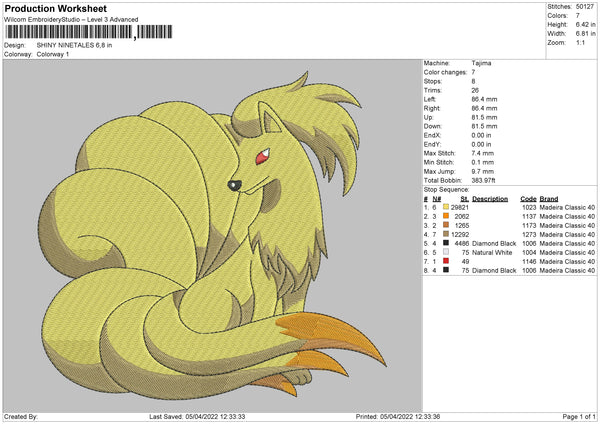Click the Ninetales embroidery design preview
Screen dimensions: 600x424
pyautogui.click(x=212, y=236)
